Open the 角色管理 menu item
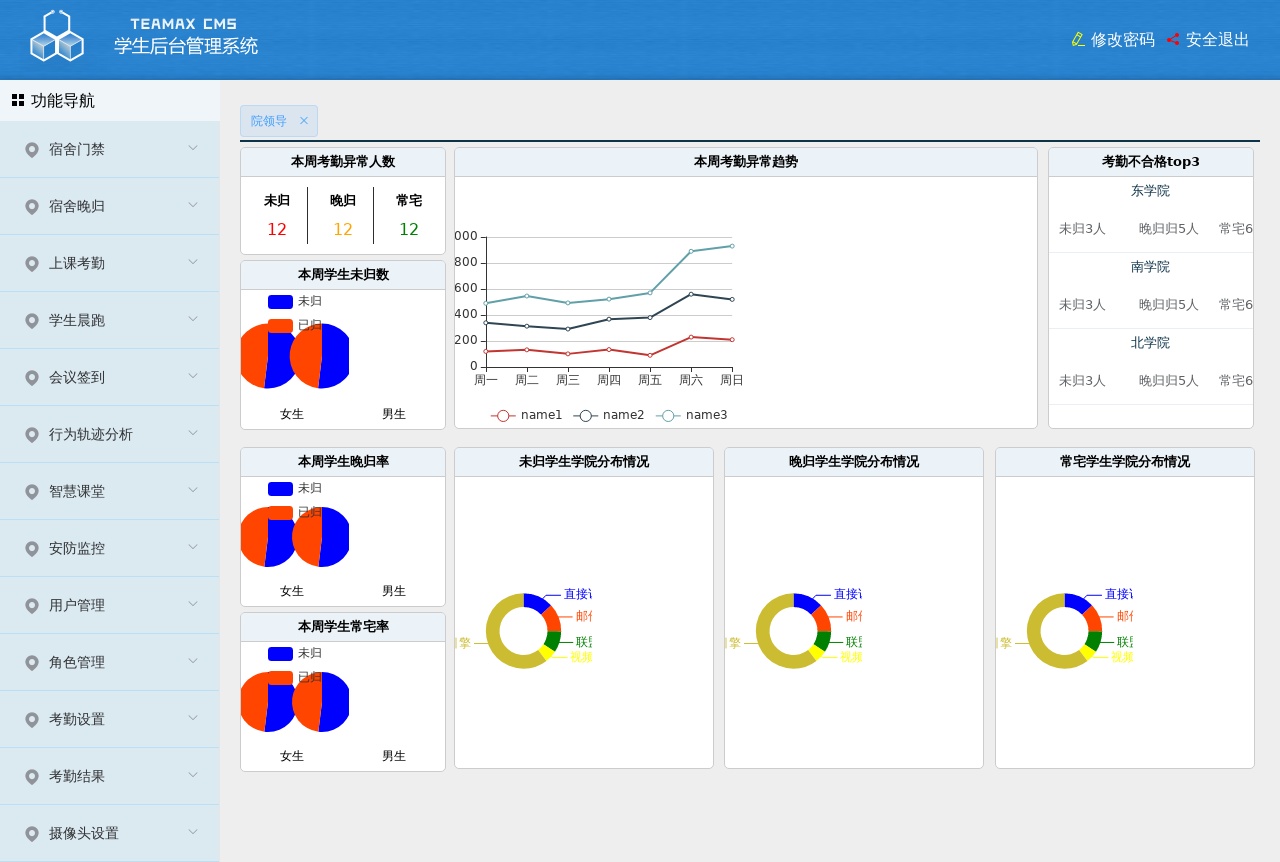The width and height of the screenshot is (1280, 862). pyautogui.click(x=110, y=663)
